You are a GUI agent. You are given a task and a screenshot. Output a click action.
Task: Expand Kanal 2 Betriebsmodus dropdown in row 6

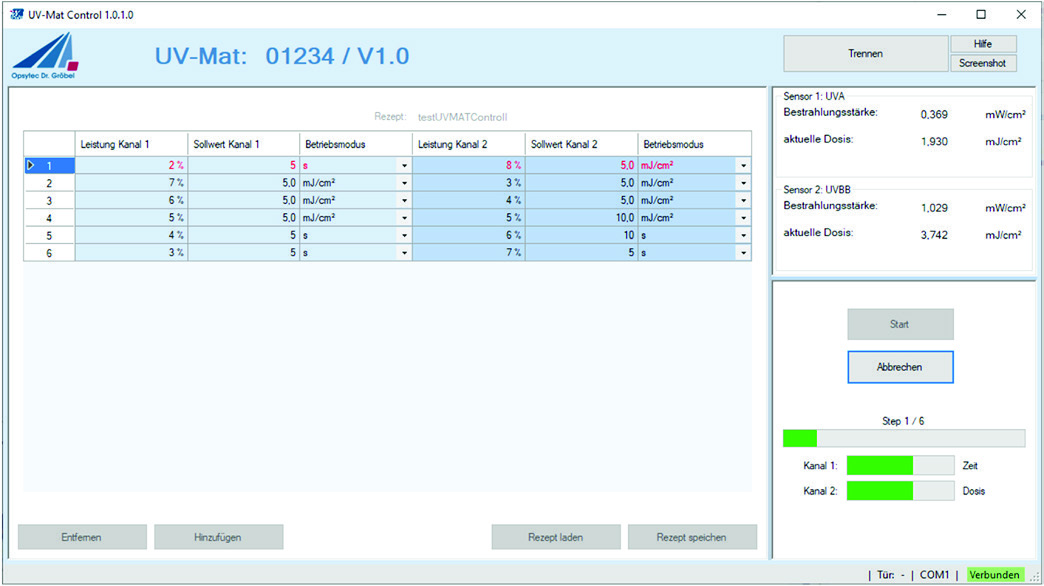pos(744,253)
